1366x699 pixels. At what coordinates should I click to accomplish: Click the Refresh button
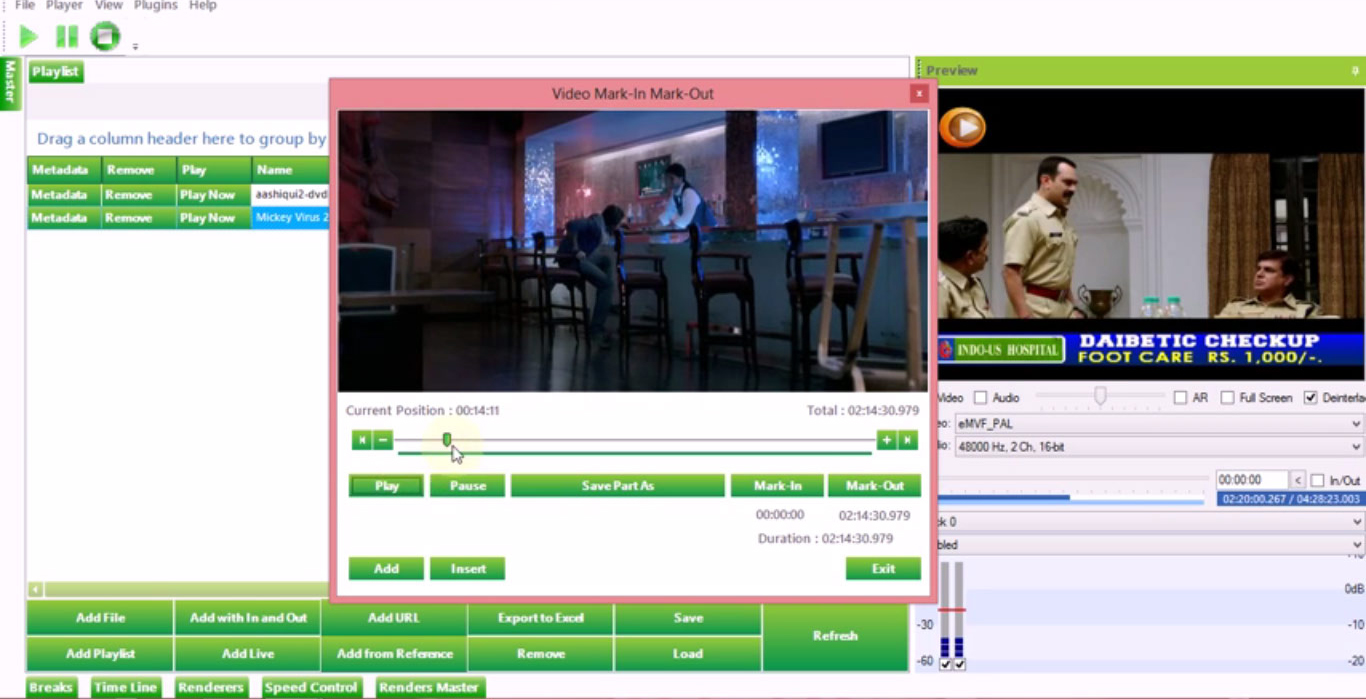[835, 636]
